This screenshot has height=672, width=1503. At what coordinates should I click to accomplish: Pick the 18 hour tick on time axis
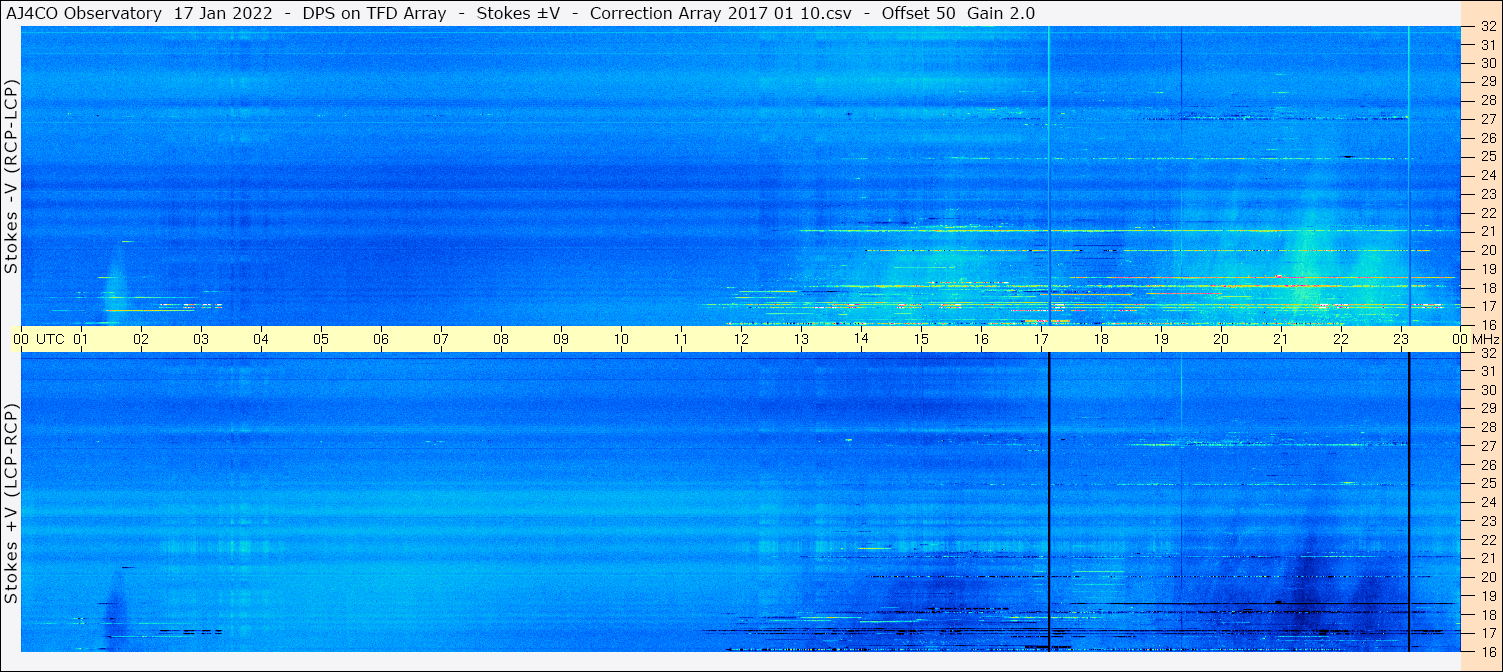[x=1101, y=339]
